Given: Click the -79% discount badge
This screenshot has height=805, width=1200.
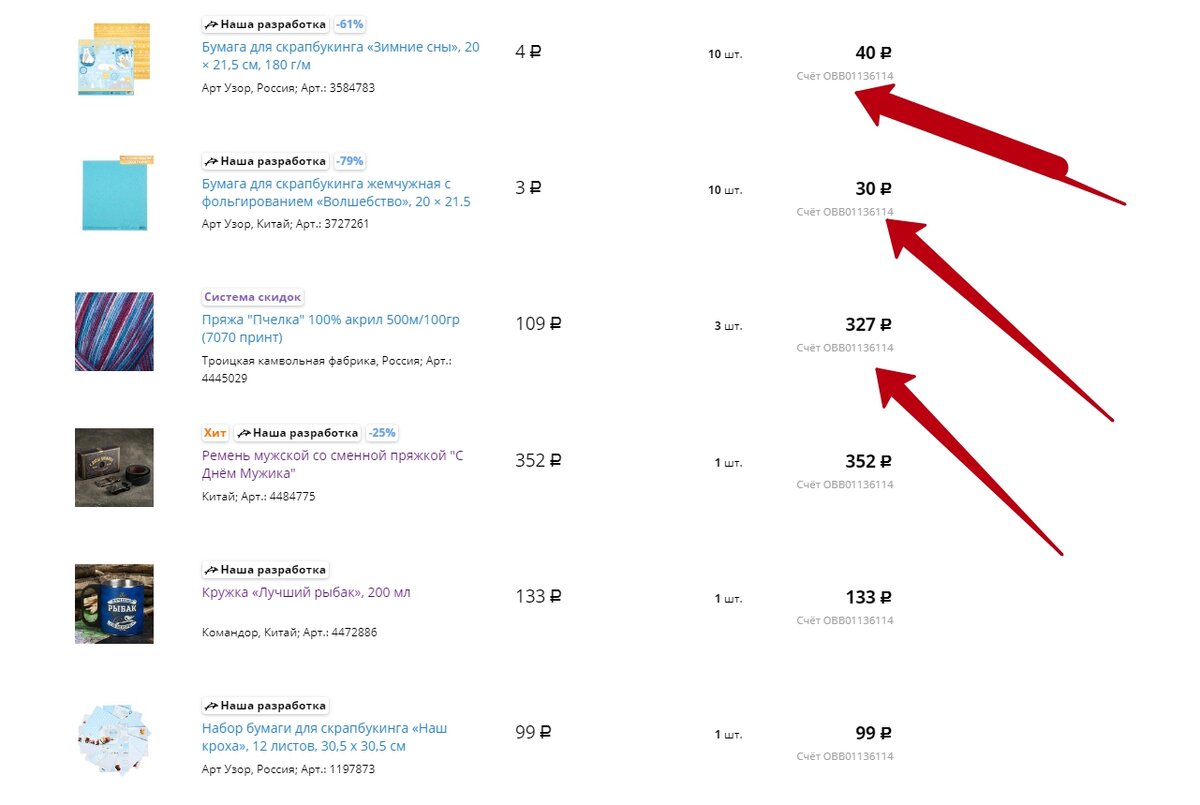Looking at the screenshot, I should pyautogui.click(x=350, y=161).
